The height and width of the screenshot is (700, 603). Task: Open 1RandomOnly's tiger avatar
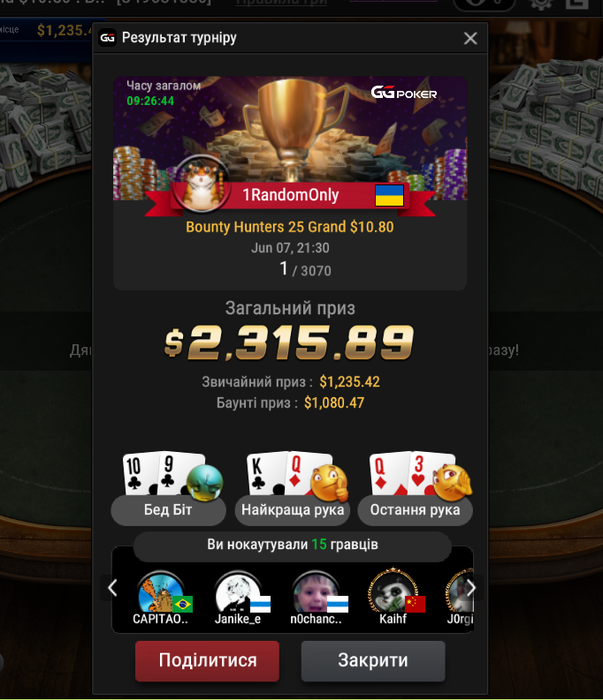point(201,184)
